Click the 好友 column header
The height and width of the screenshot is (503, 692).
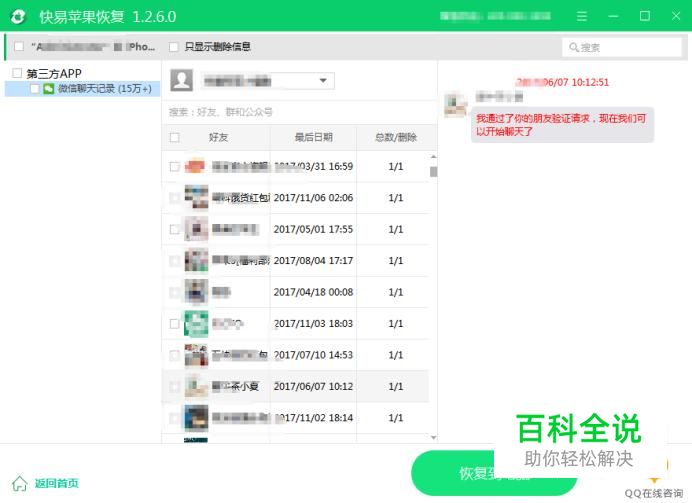[218, 137]
